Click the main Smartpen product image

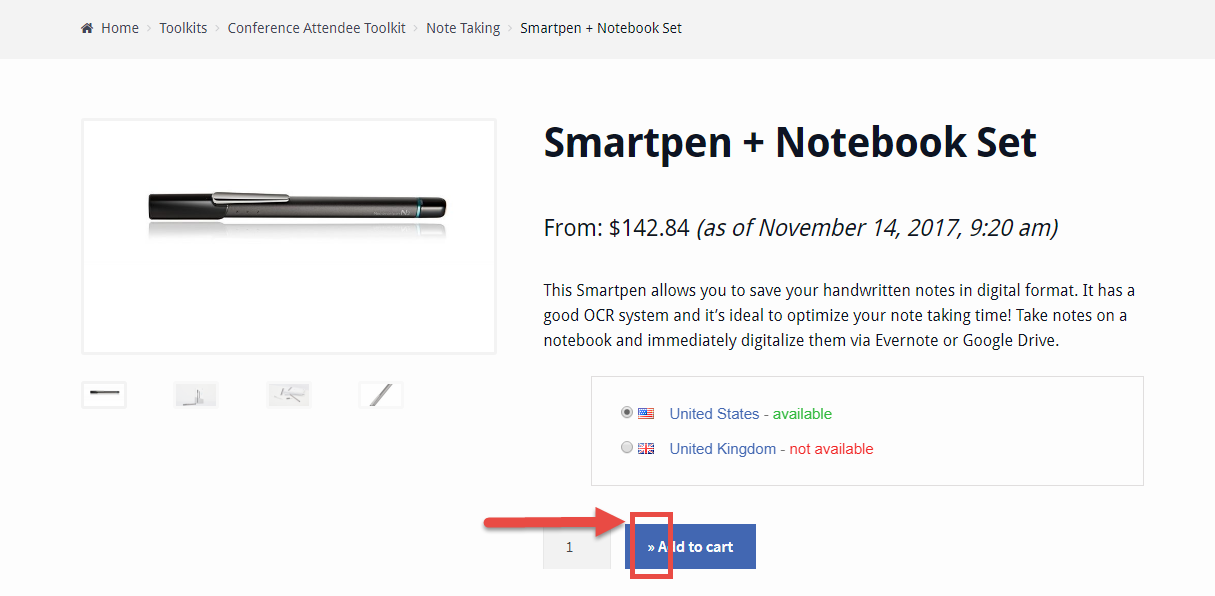[288, 235]
